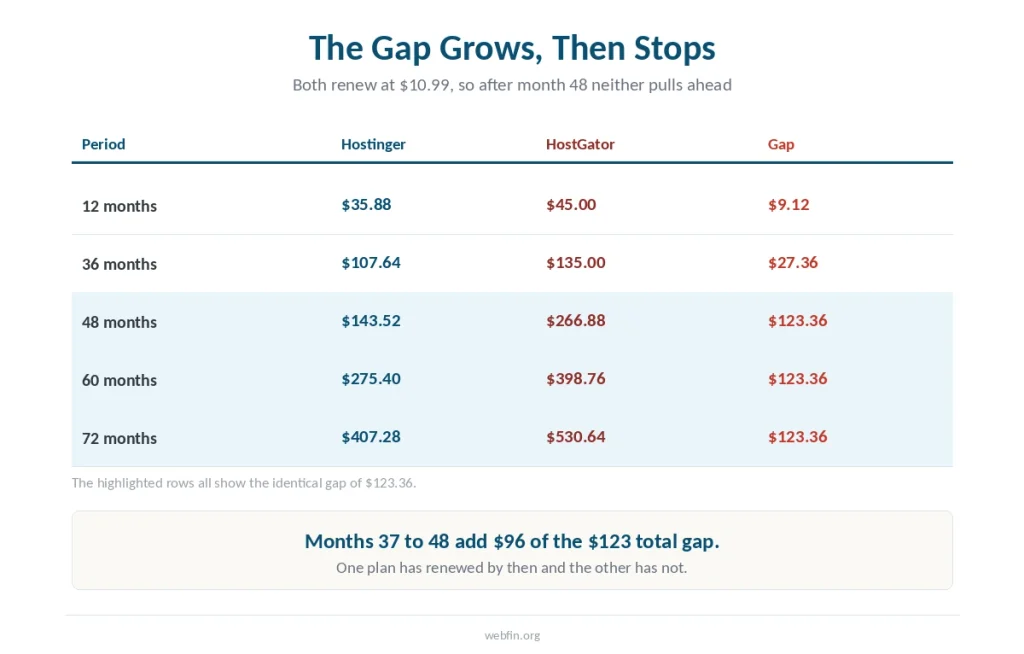The width and height of the screenshot is (1024, 654).
Task: Select the Hostinger column header
Action: point(373,144)
